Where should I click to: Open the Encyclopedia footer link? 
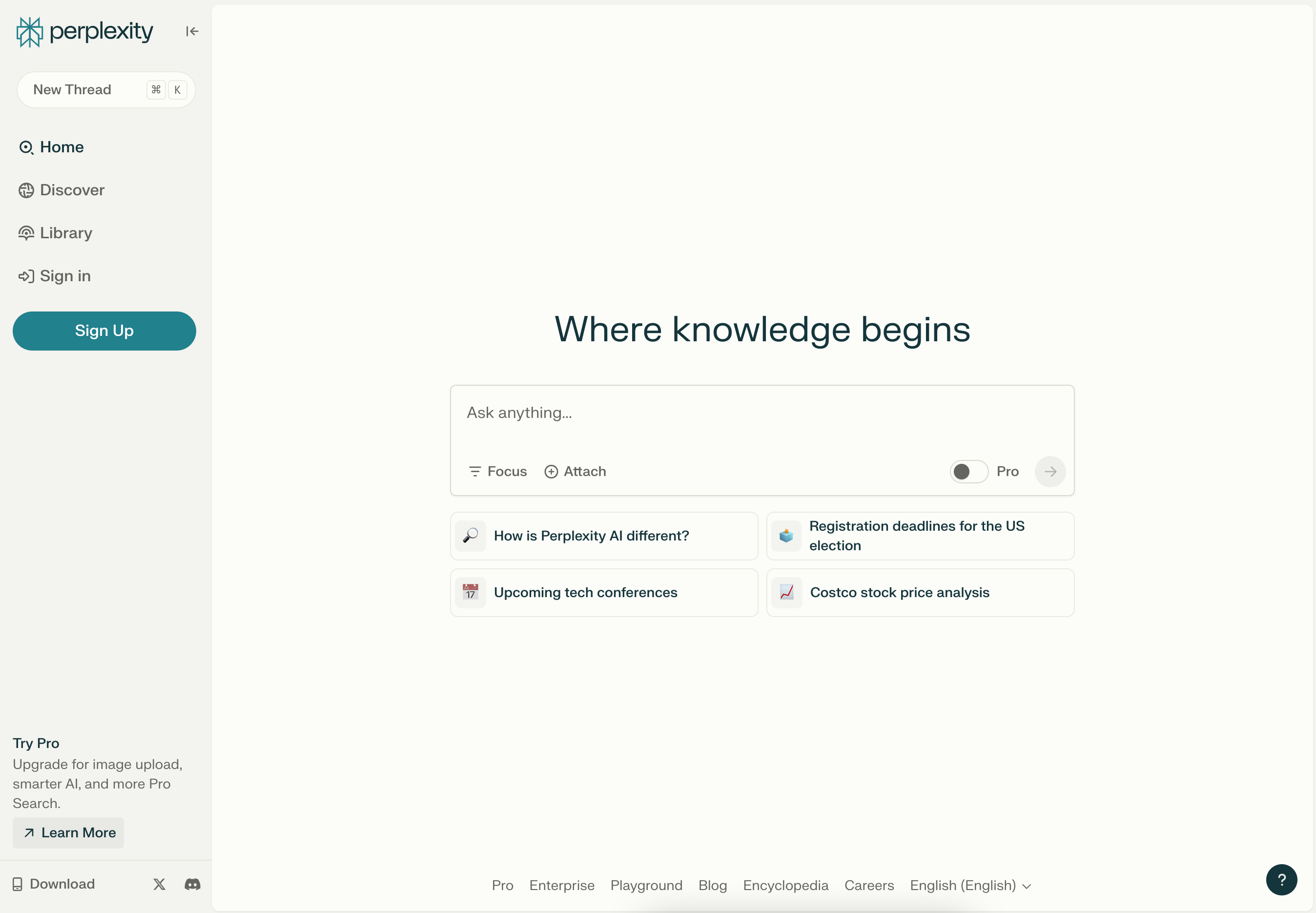point(786,886)
